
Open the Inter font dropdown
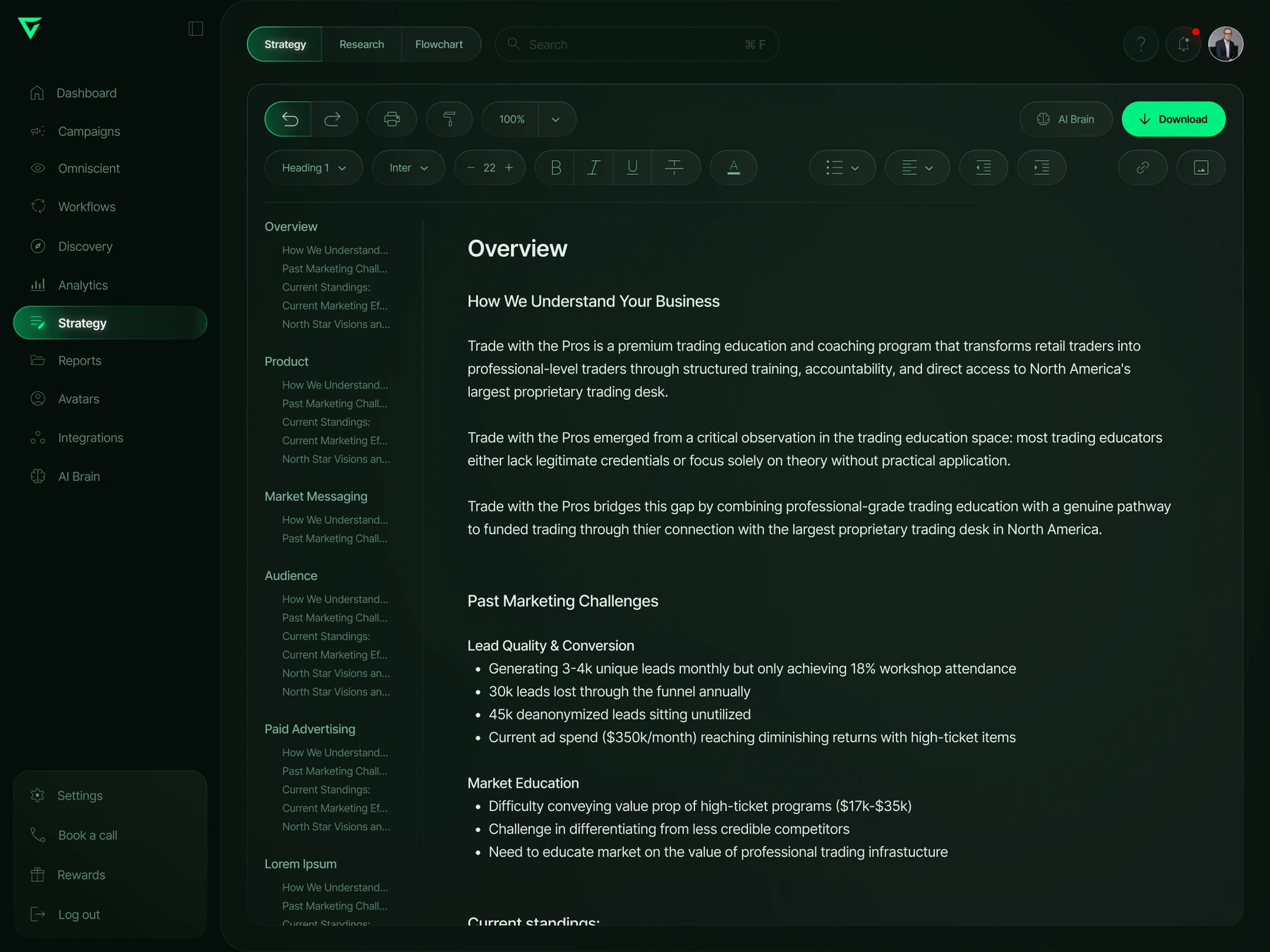click(x=409, y=168)
